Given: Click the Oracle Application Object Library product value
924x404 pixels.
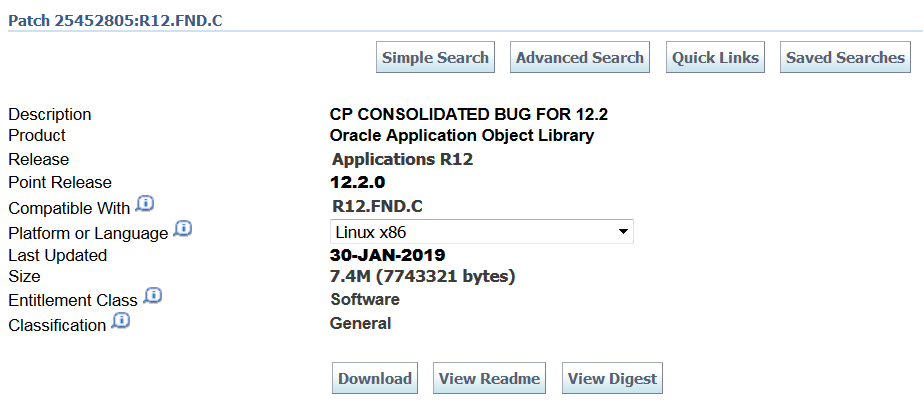Looking at the screenshot, I should pos(462,135).
